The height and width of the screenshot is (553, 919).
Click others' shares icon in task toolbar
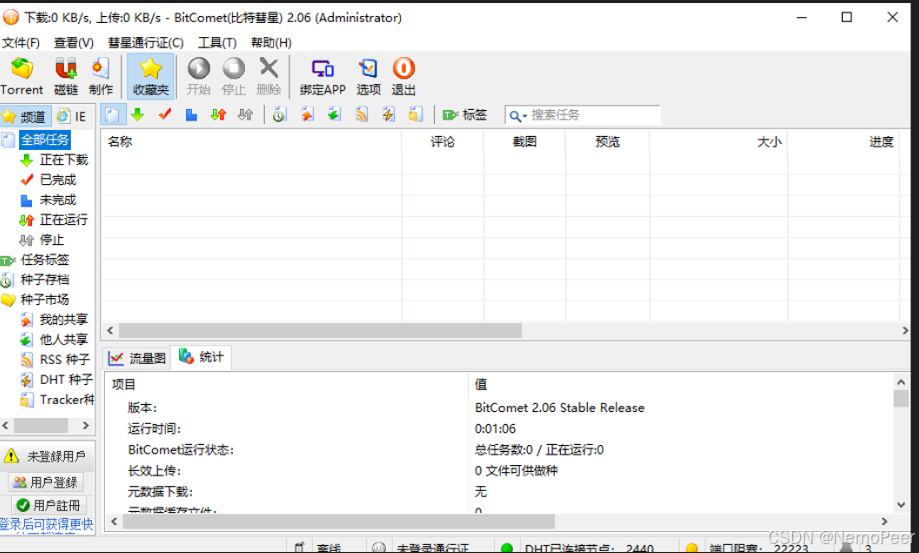[334, 114]
